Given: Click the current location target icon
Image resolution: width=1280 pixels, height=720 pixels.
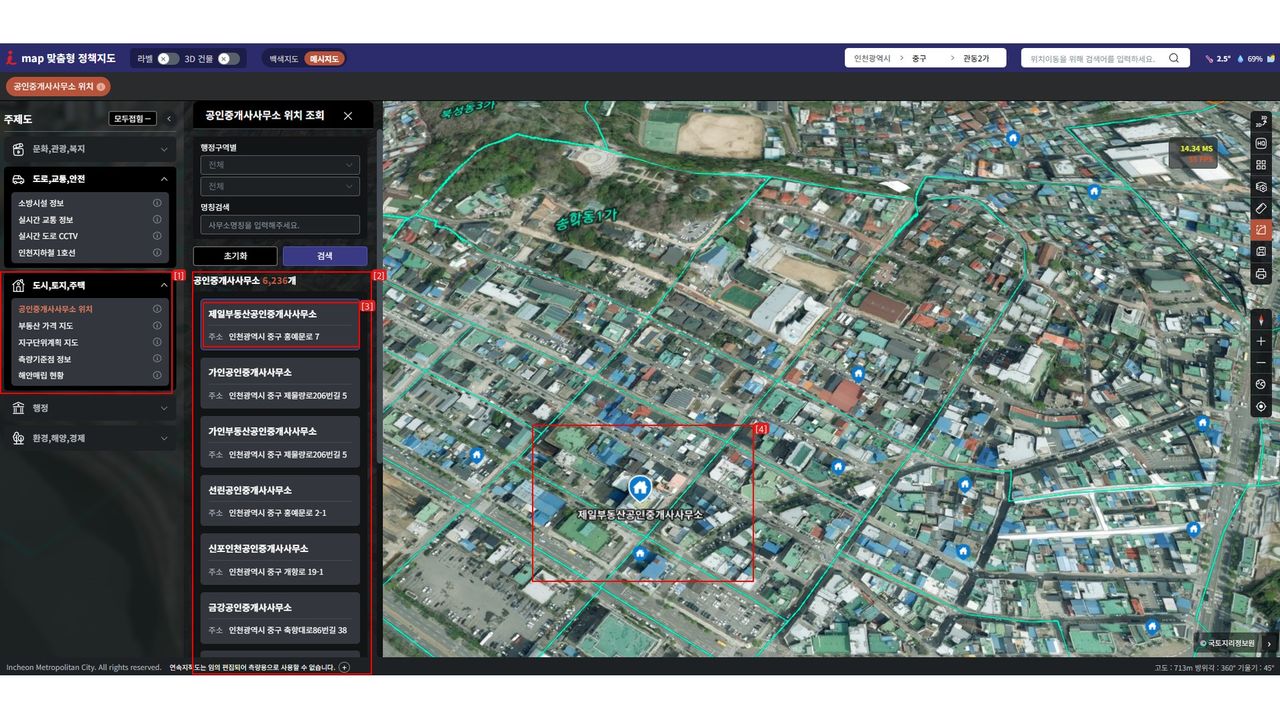Looking at the screenshot, I should [1261, 406].
